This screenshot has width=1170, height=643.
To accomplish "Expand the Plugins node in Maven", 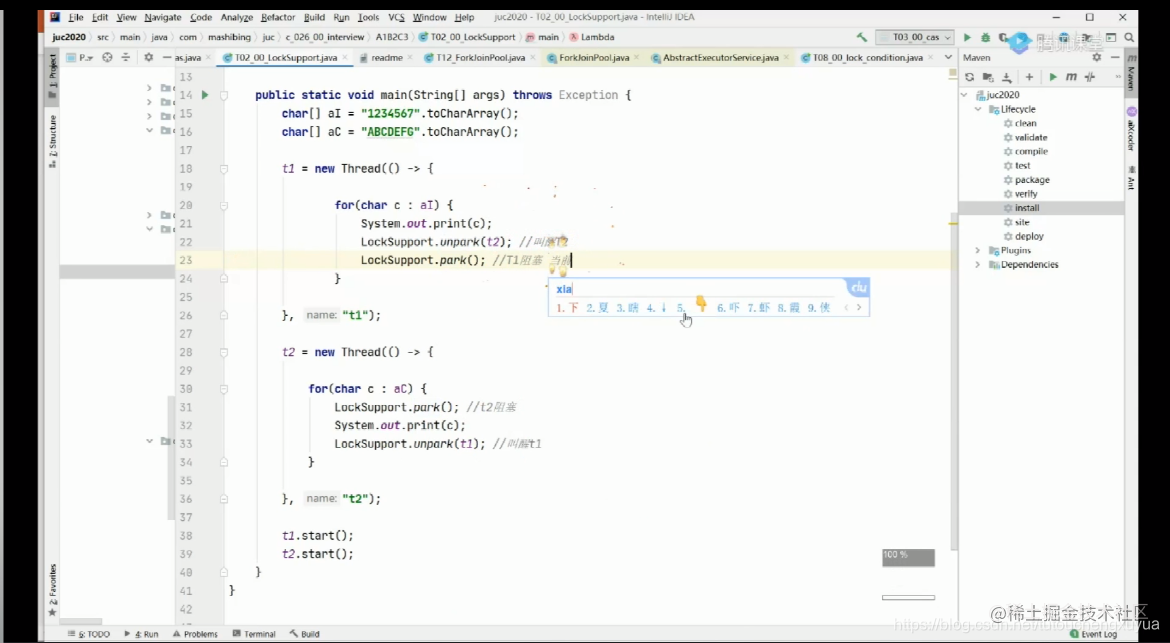I will [x=977, y=251].
